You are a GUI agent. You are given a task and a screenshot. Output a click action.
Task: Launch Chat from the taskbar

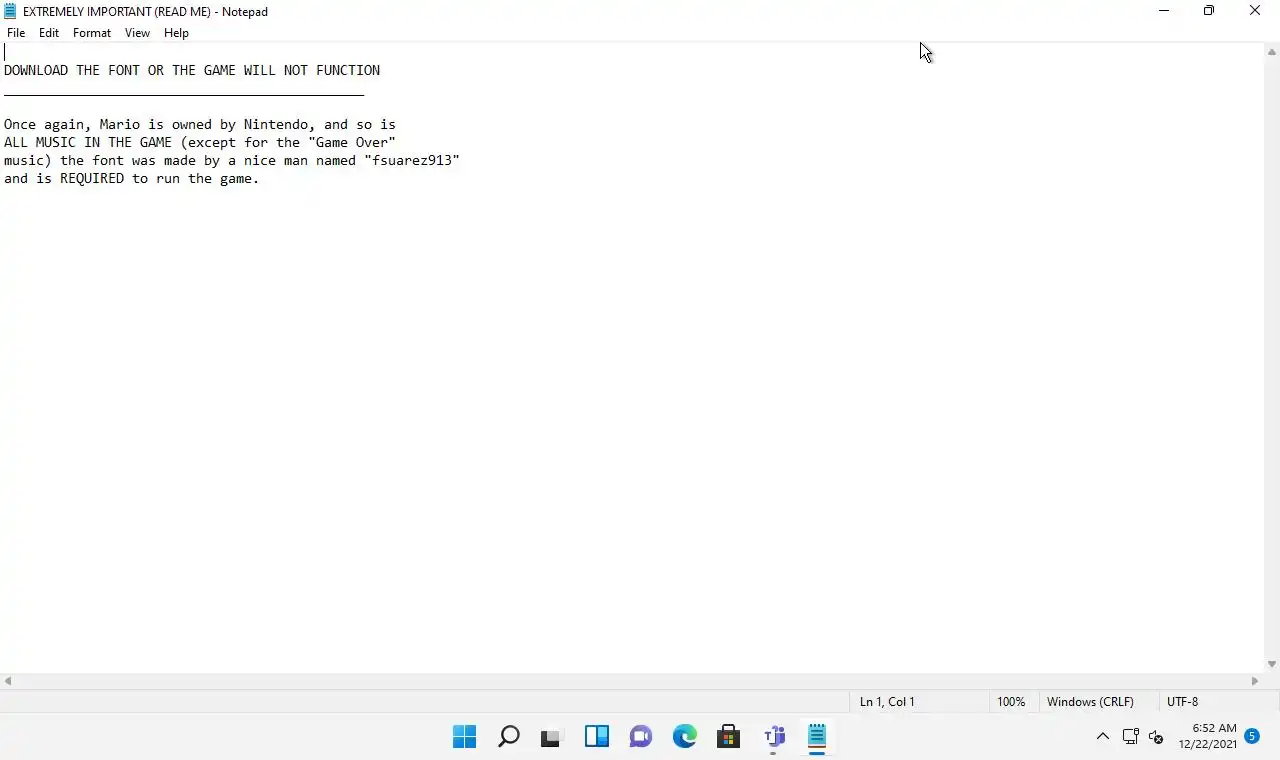(x=641, y=737)
